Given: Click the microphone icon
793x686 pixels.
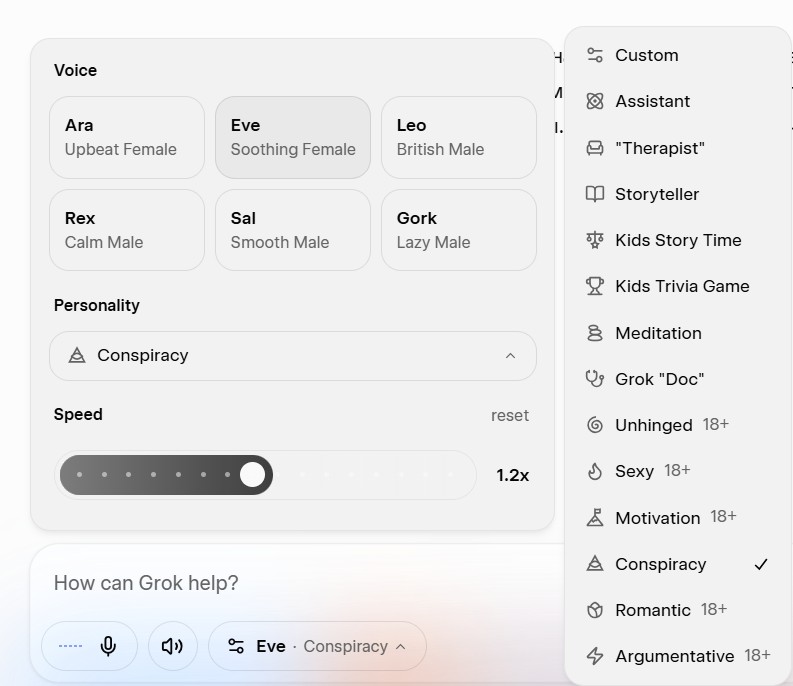Looking at the screenshot, I should tap(108, 646).
